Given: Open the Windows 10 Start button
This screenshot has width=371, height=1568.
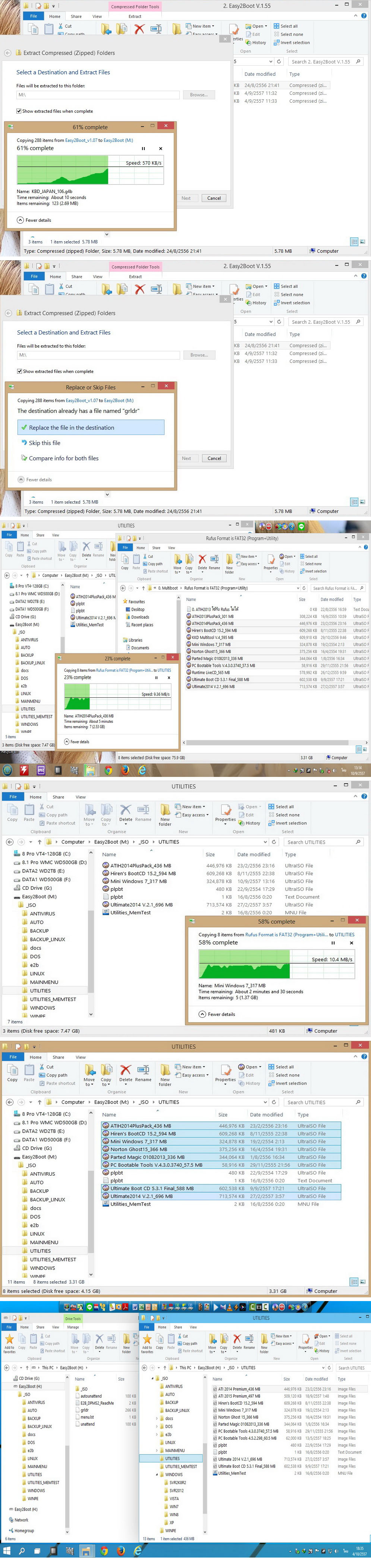Looking at the screenshot, I should 7,1550.
